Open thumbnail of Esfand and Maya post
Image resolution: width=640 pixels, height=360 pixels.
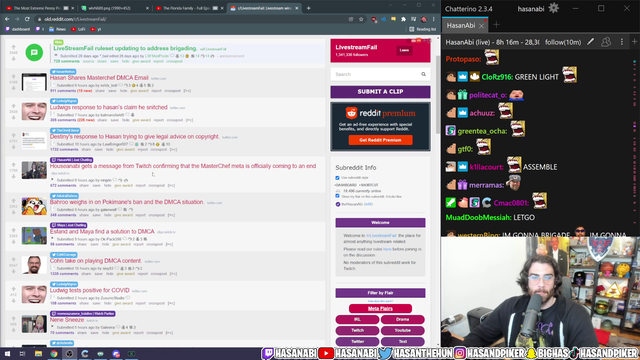(x=34, y=235)
